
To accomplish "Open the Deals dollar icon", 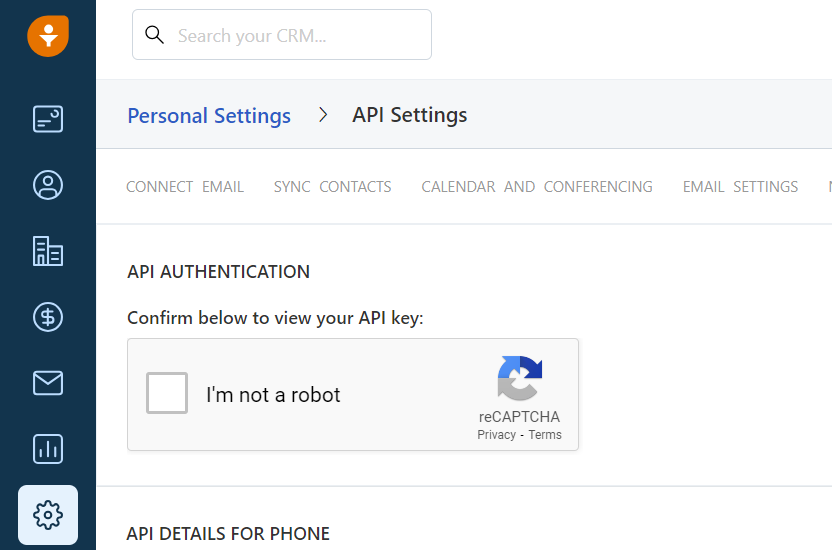I will pyautogui.click(x=48, y=317).
